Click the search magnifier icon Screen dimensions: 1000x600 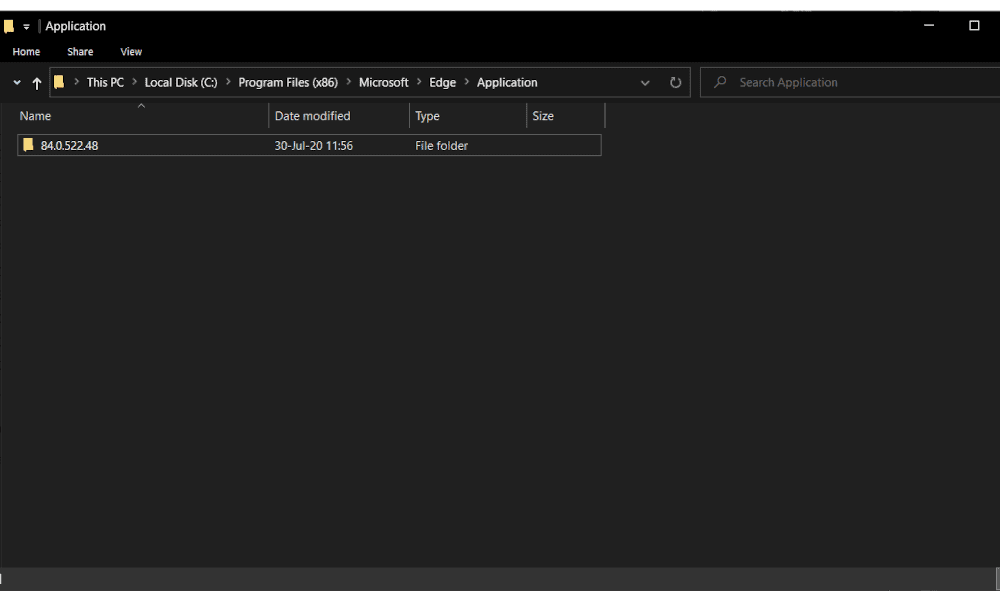(718, 82)
